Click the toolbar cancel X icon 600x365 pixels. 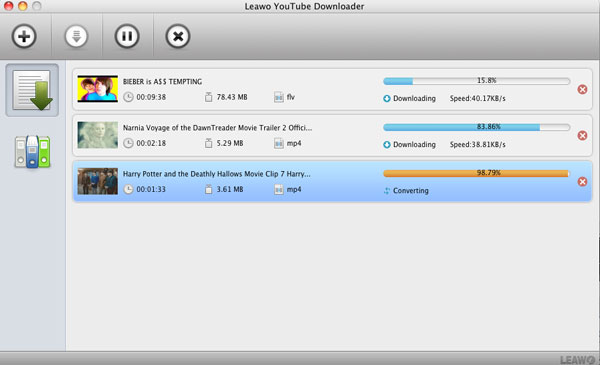[x=178, y=36]
